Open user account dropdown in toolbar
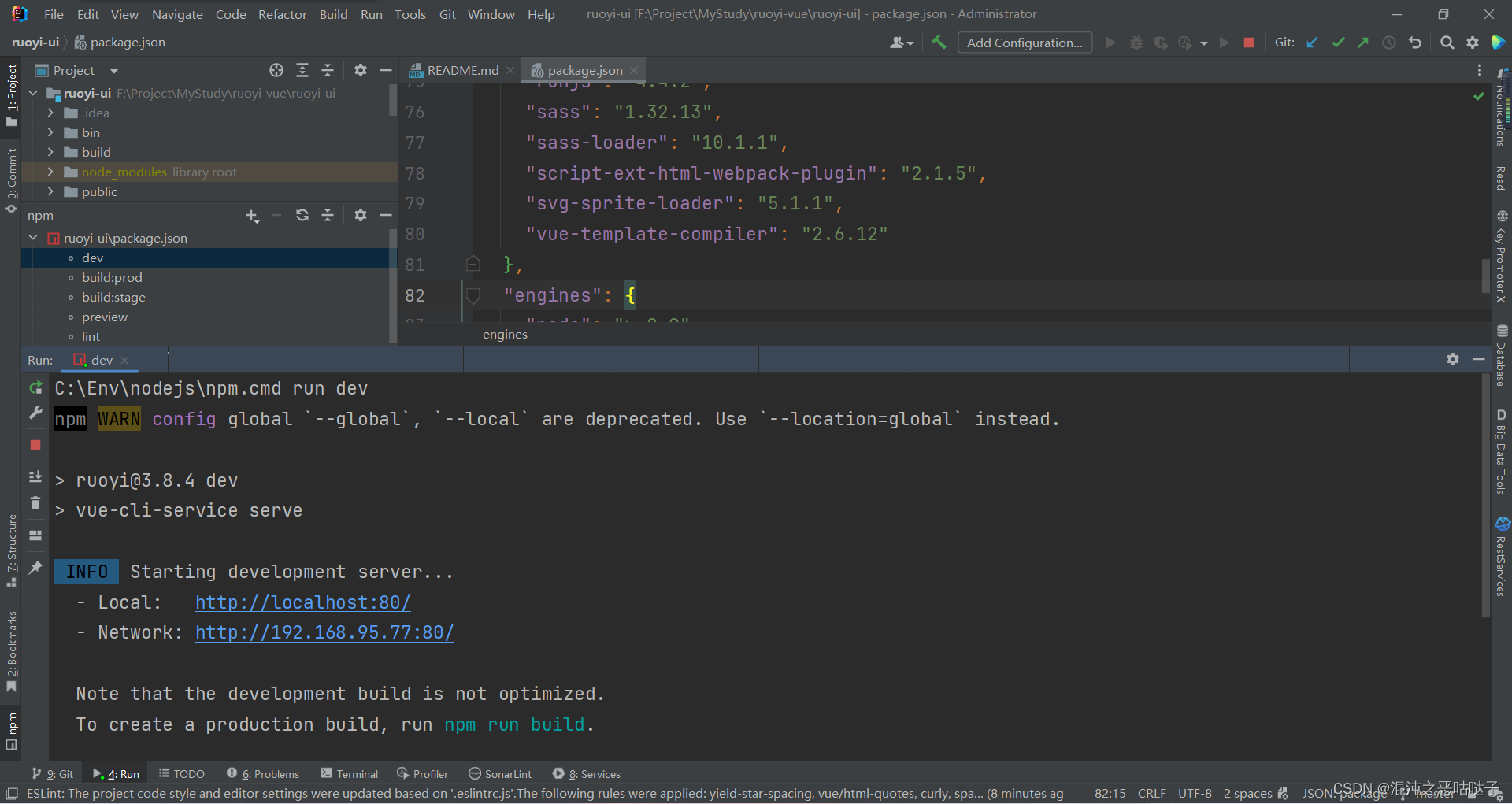 coord(902,43)
